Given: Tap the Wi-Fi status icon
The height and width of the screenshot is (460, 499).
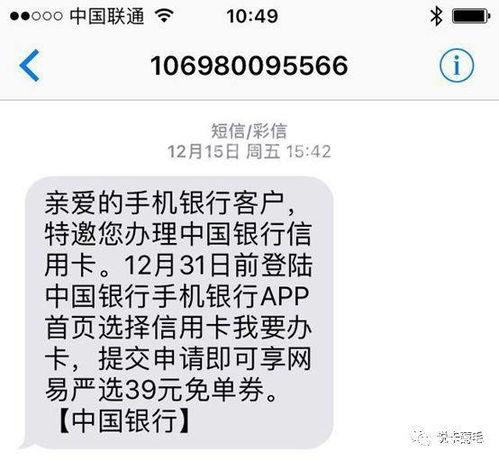Looking at the screenshot, I should (x=164, y=16).
